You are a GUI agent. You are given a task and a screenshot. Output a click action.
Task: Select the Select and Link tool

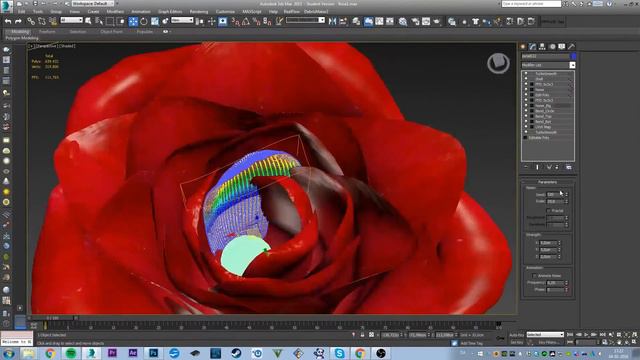[x=31, y=21]
